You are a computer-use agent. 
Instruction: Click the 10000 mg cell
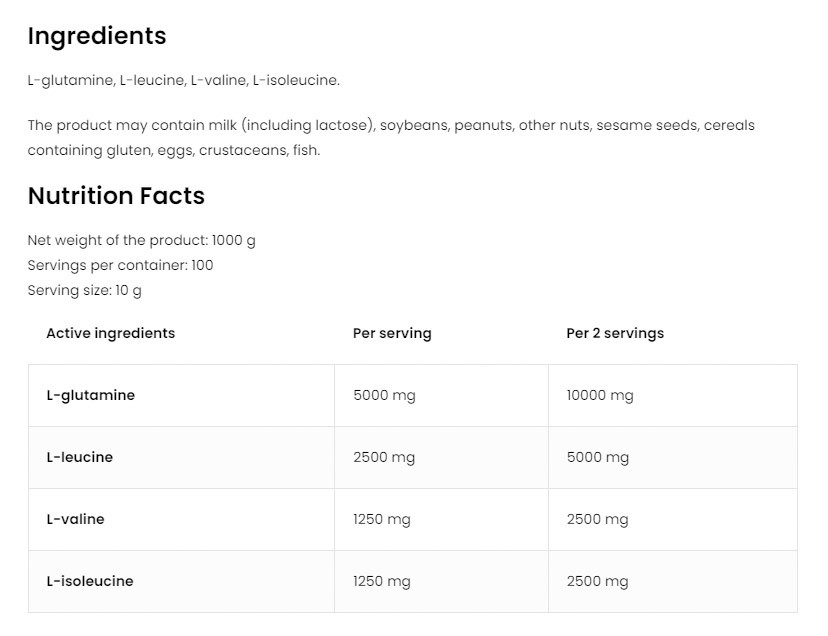[600, 395]
